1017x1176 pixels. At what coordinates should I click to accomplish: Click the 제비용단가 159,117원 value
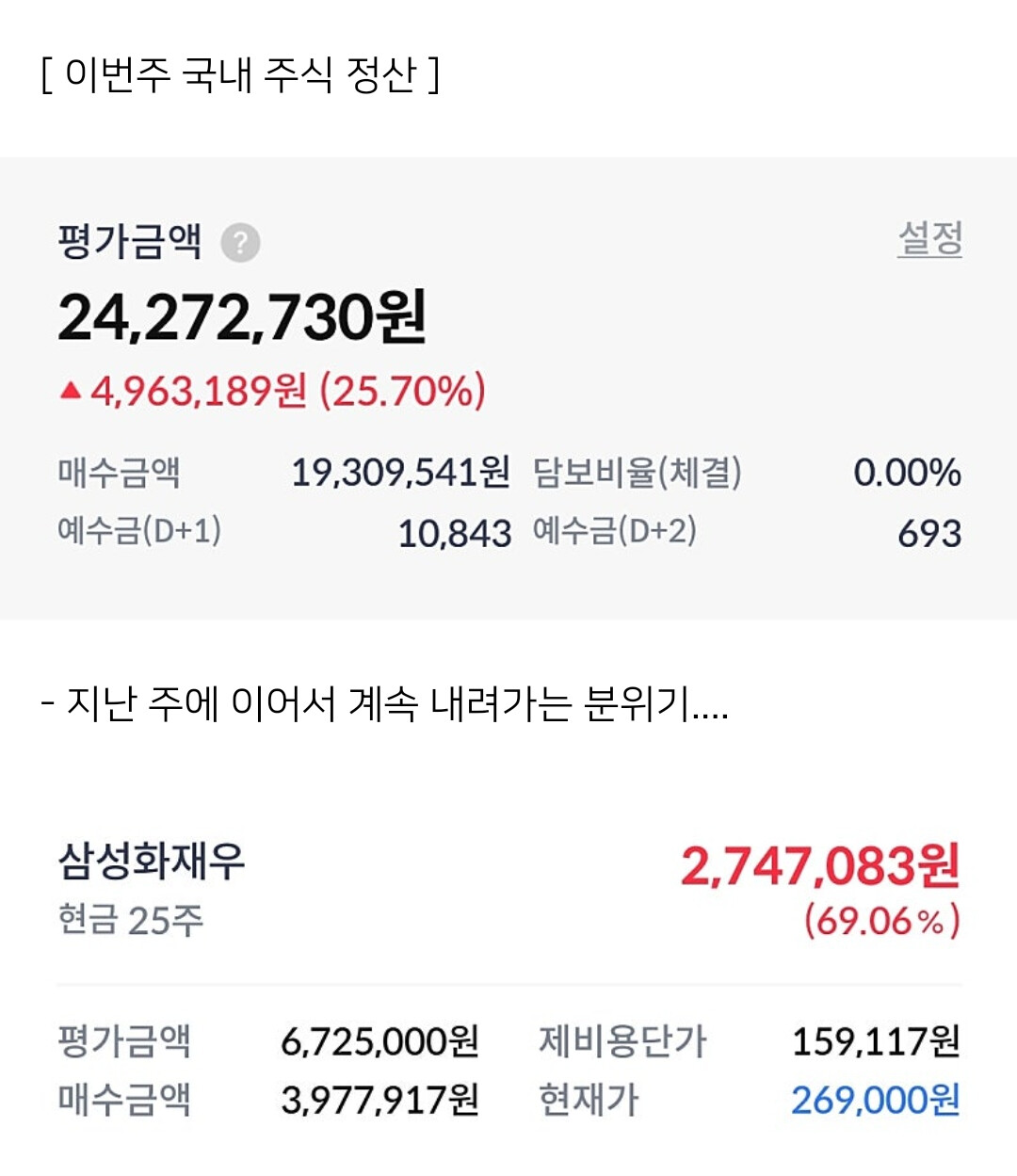coord(876,1041)
